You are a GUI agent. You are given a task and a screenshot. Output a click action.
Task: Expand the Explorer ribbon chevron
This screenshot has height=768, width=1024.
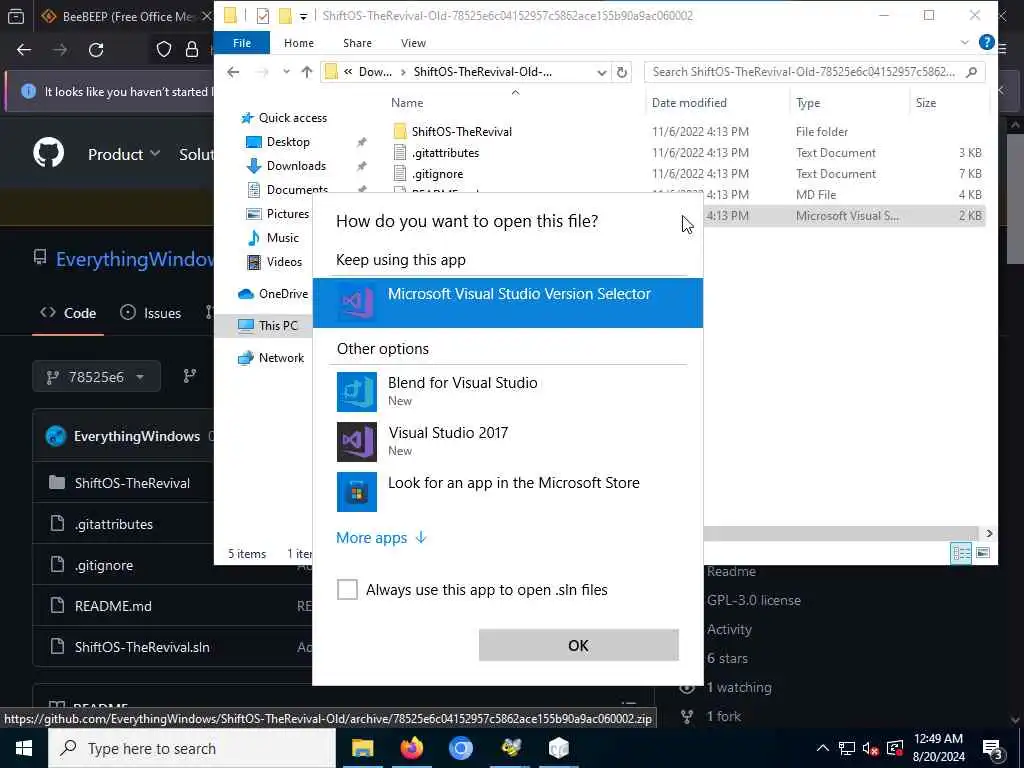(x=965, y=42)
